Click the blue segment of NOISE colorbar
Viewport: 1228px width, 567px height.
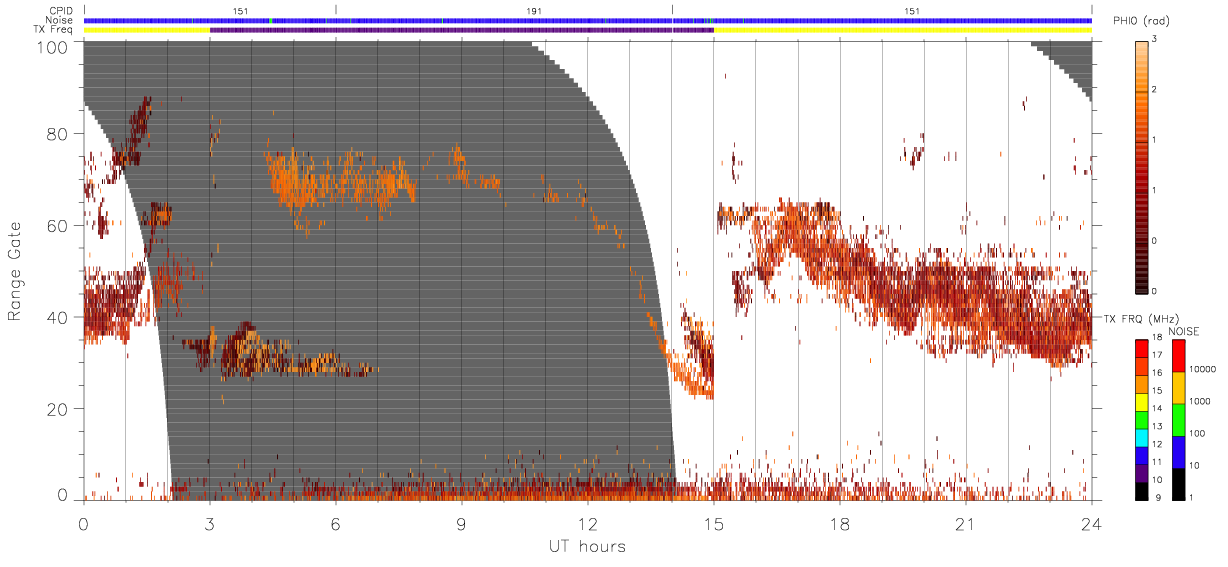coord(1178,451)
